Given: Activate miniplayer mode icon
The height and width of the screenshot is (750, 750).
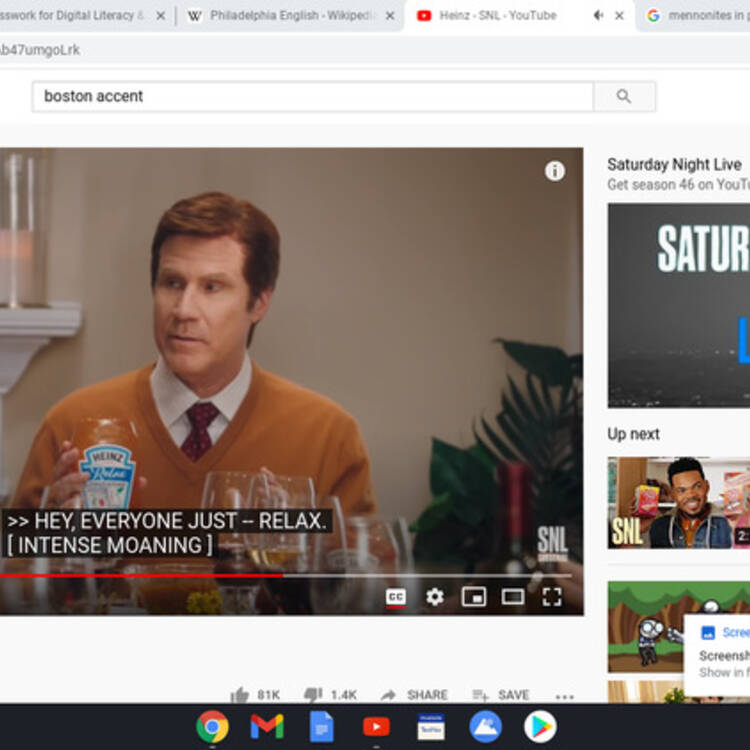Looking at the screenshot, I should tap(474, 596).
